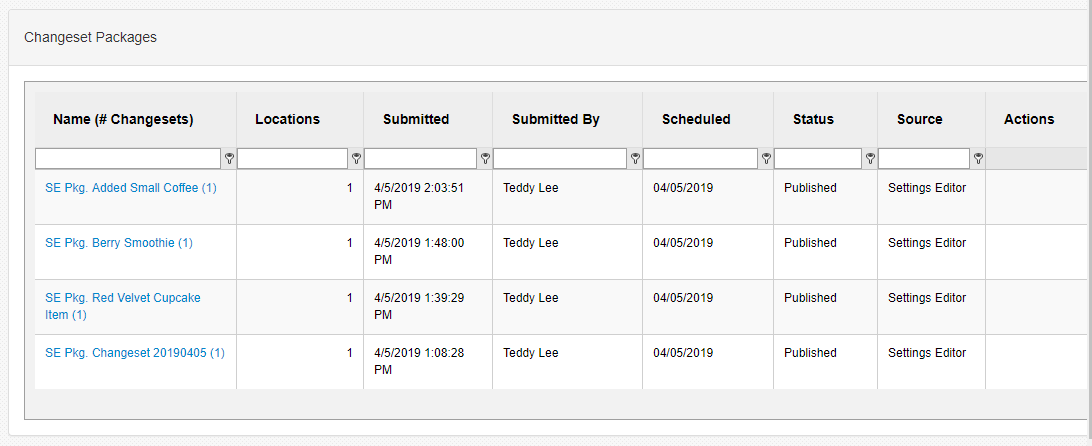This screenshot has height=446, width=1092.
Task: Focus the Locations filter text box
Action: (x=292, y=159)
